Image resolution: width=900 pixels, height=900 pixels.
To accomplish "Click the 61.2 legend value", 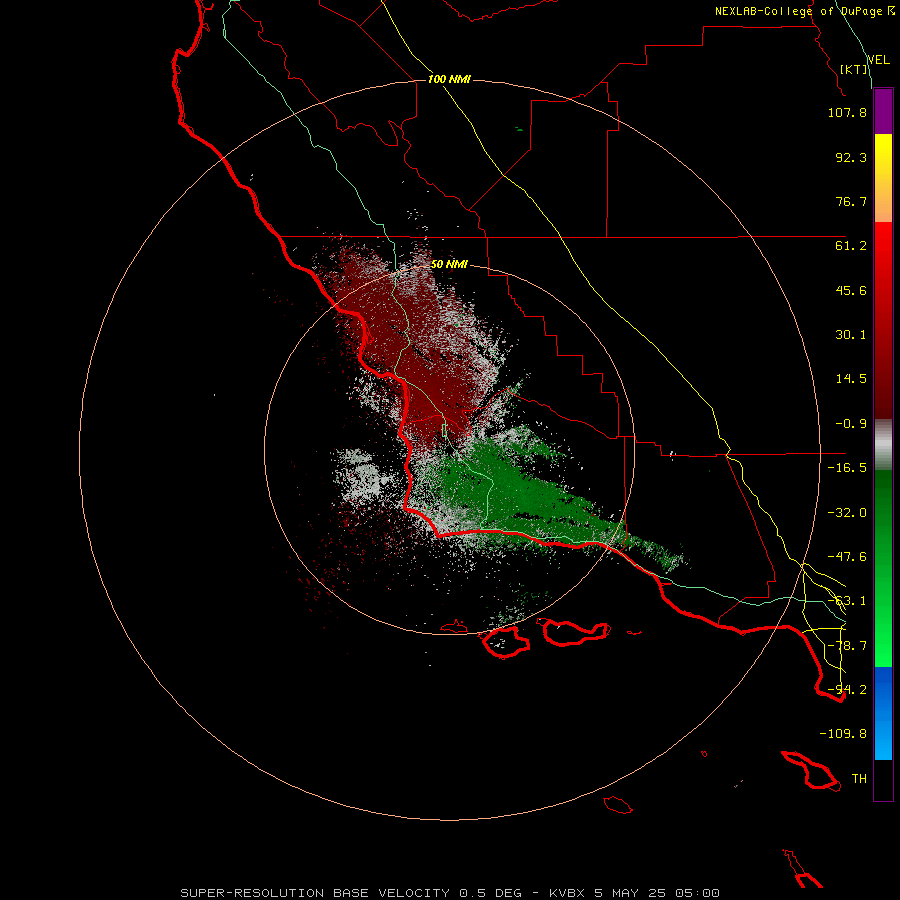I will pos(851,246).
